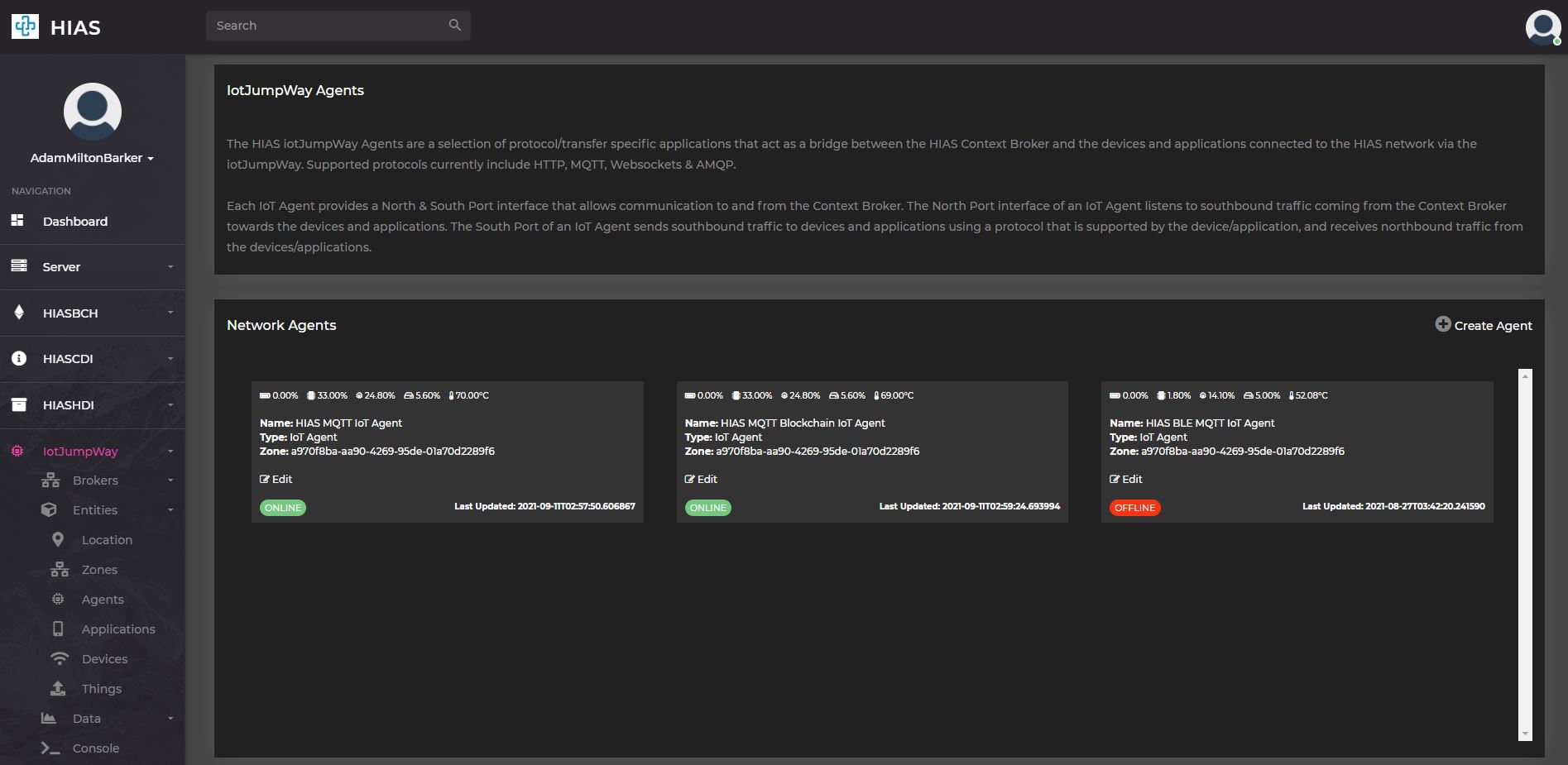This screenshot has height=765, width=1568.
Task: Click the Data chart icon
Action: tap(49, 718)
